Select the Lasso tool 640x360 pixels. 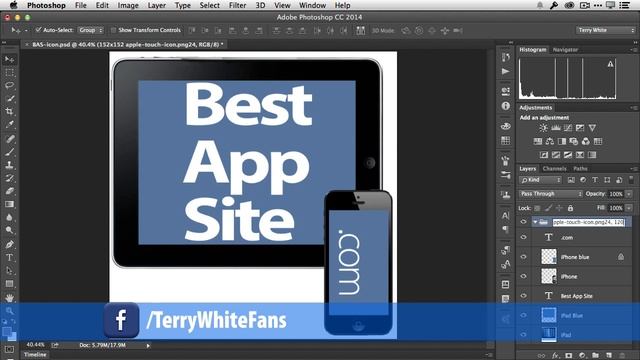point(9,85)
